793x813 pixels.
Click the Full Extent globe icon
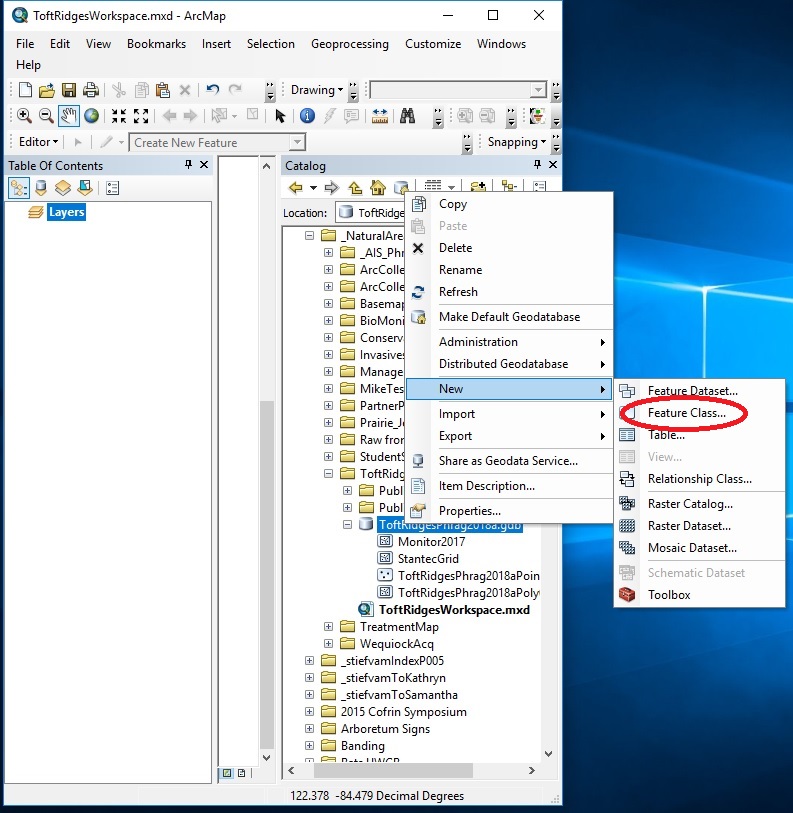coord(92,116)
